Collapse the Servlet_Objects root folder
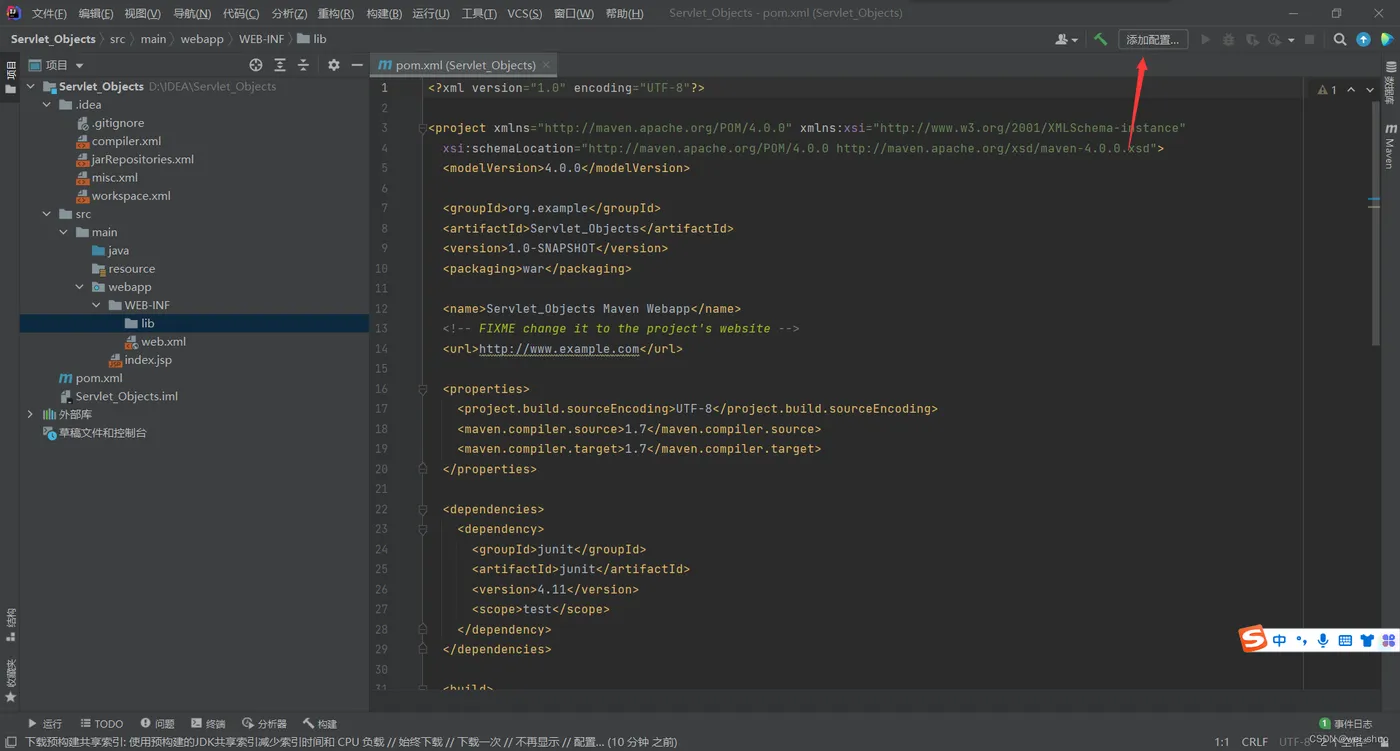The image size is (1400, 751). (30, 87)
